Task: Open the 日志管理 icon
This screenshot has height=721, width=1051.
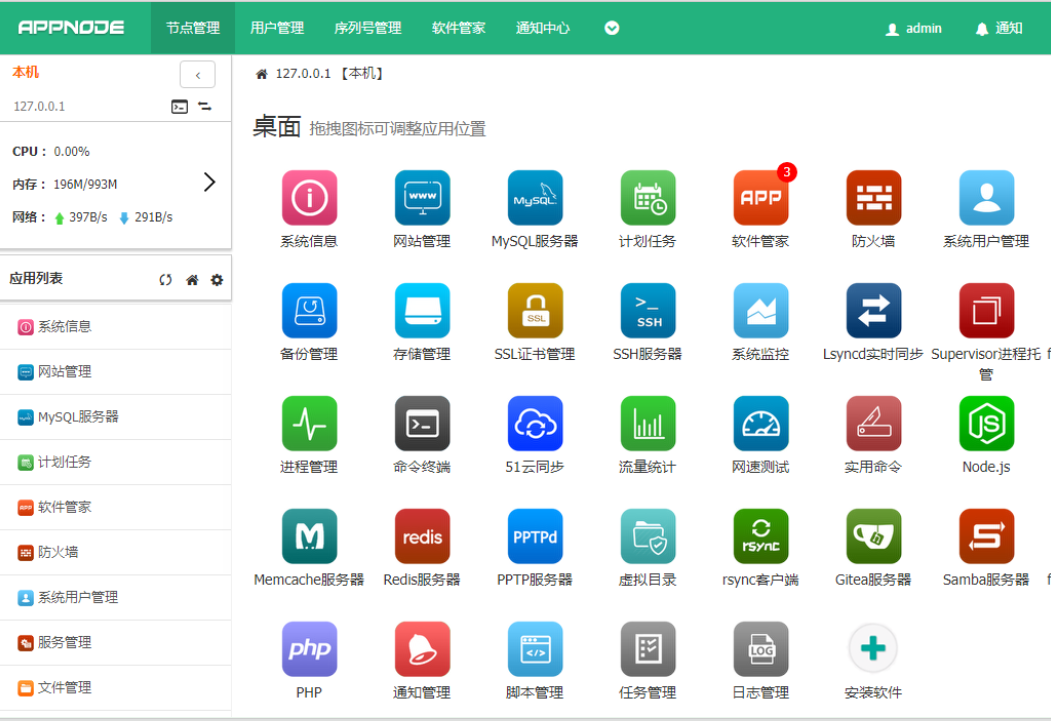Action: click(761, 649)
